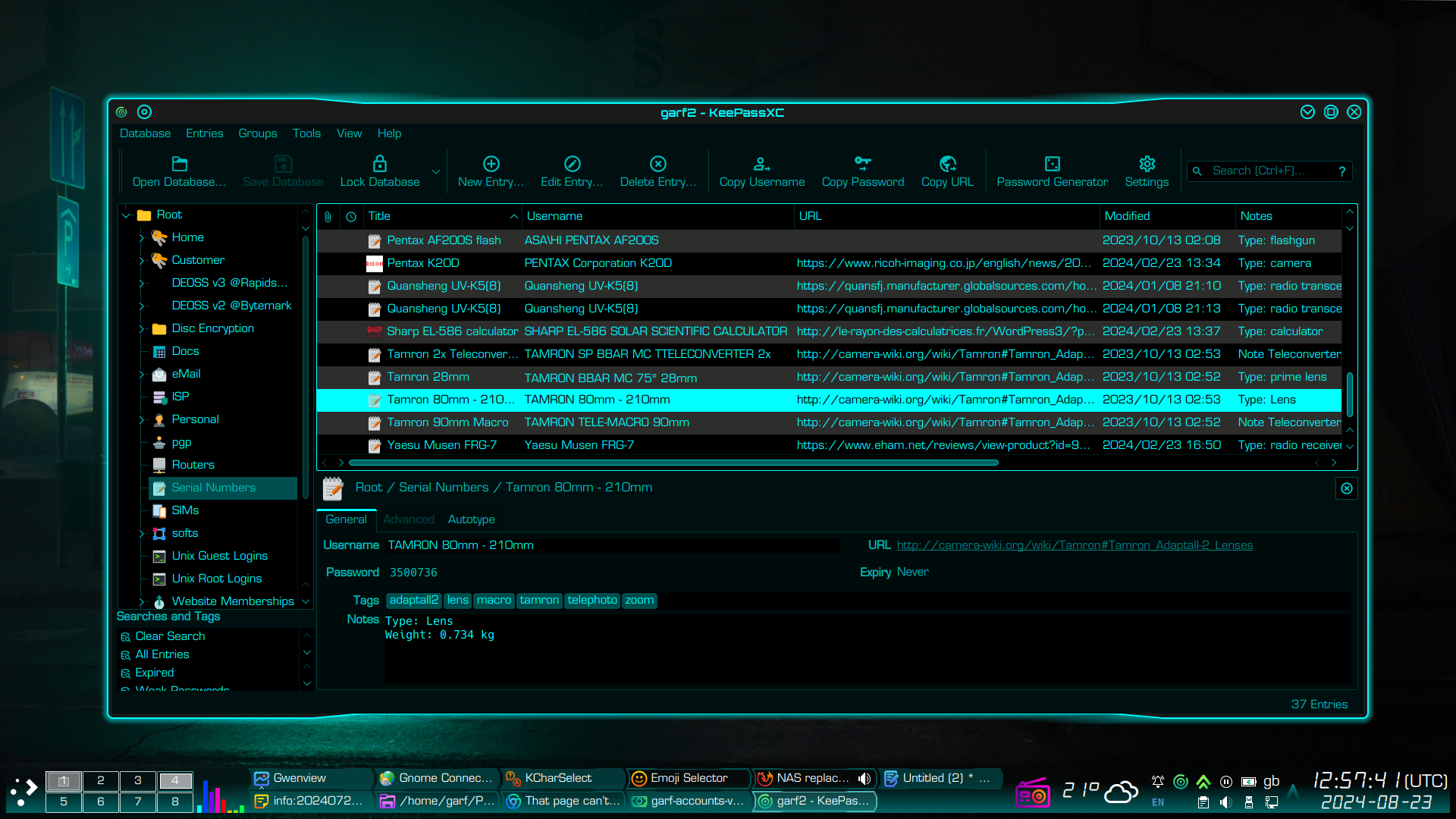The height and width of the screenshot is (819, 1456).
Task: Click the password value 3500736
Action: click(413, 573)
